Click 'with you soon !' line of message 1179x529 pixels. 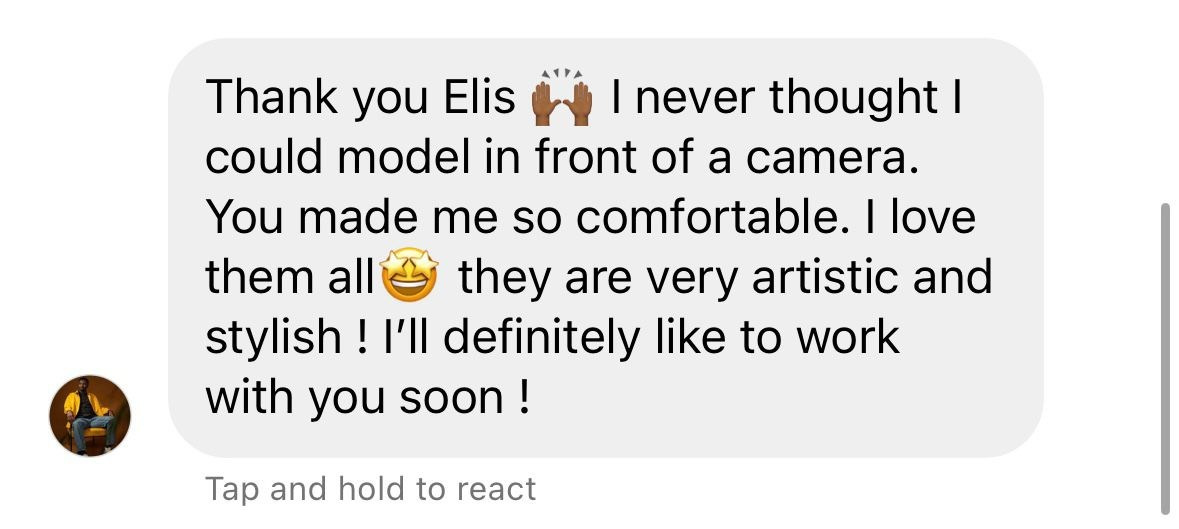(x=368, y=398)
